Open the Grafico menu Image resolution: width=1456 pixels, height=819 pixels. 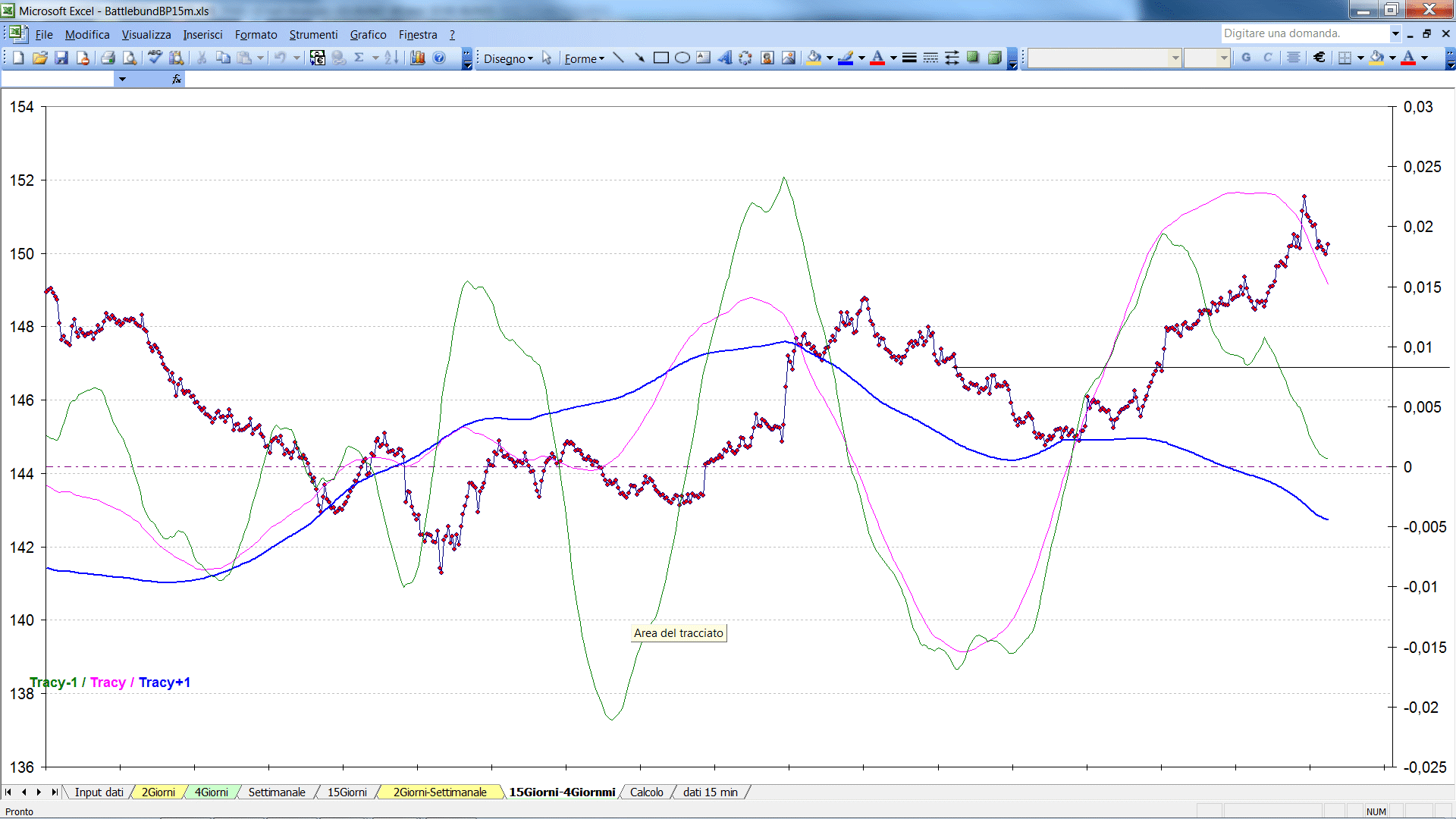pyautogui.click(x=368, y=35)
